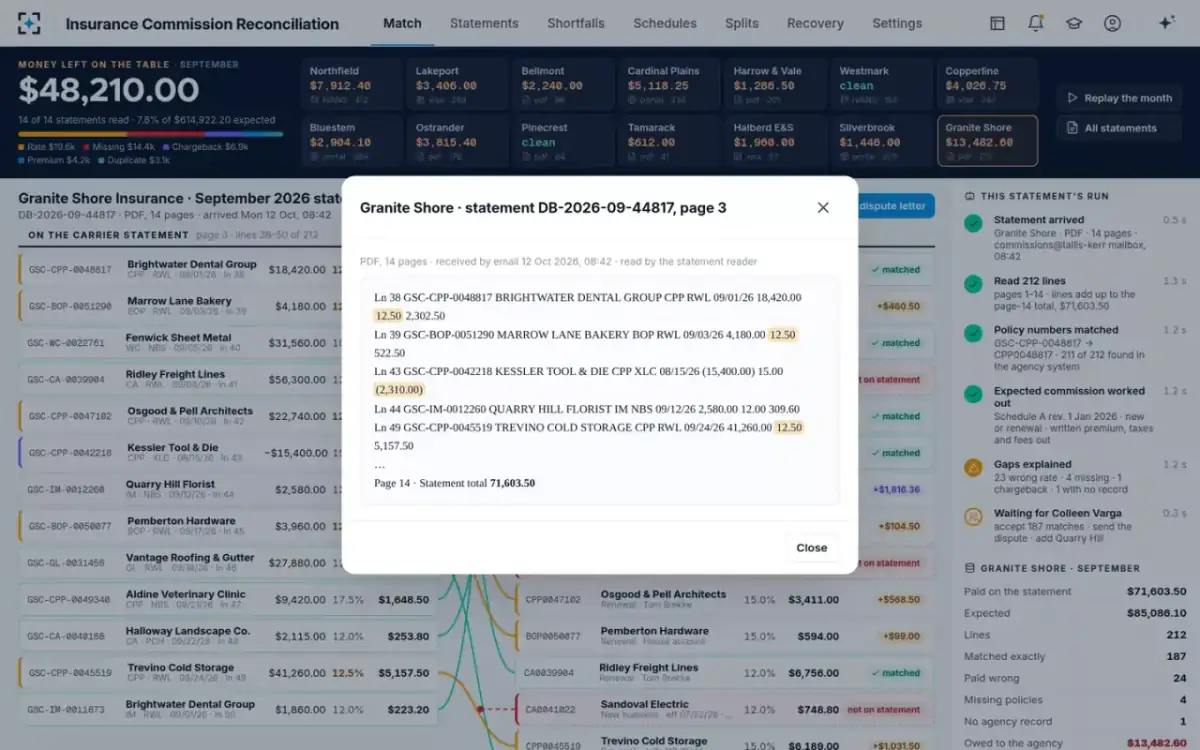Click the shortfall breakdown color bar
The height and width of the screenshot is (750, 1200).
pos(150,134)
